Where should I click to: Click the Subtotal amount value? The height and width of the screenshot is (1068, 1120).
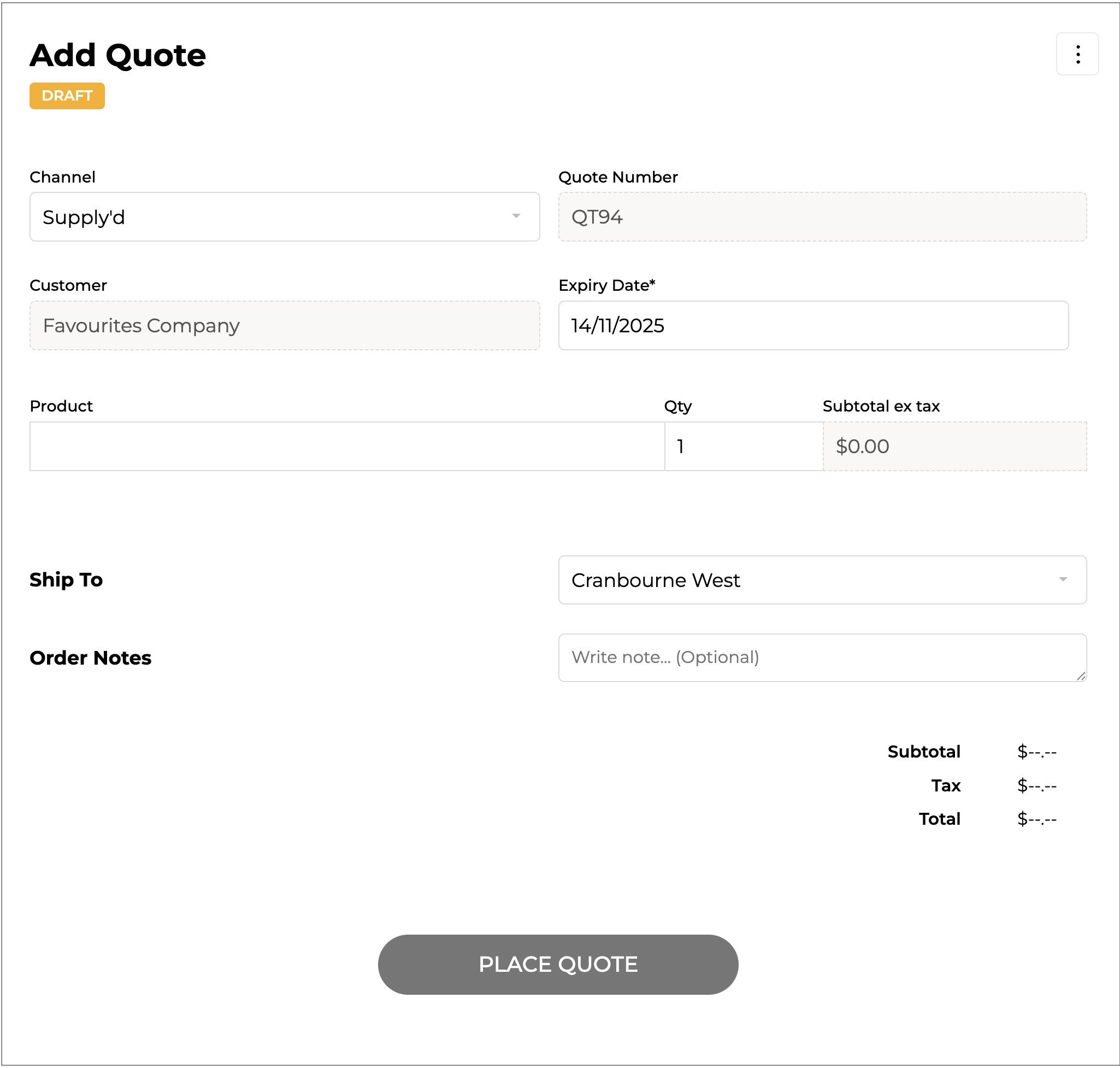coord(1036,752)
